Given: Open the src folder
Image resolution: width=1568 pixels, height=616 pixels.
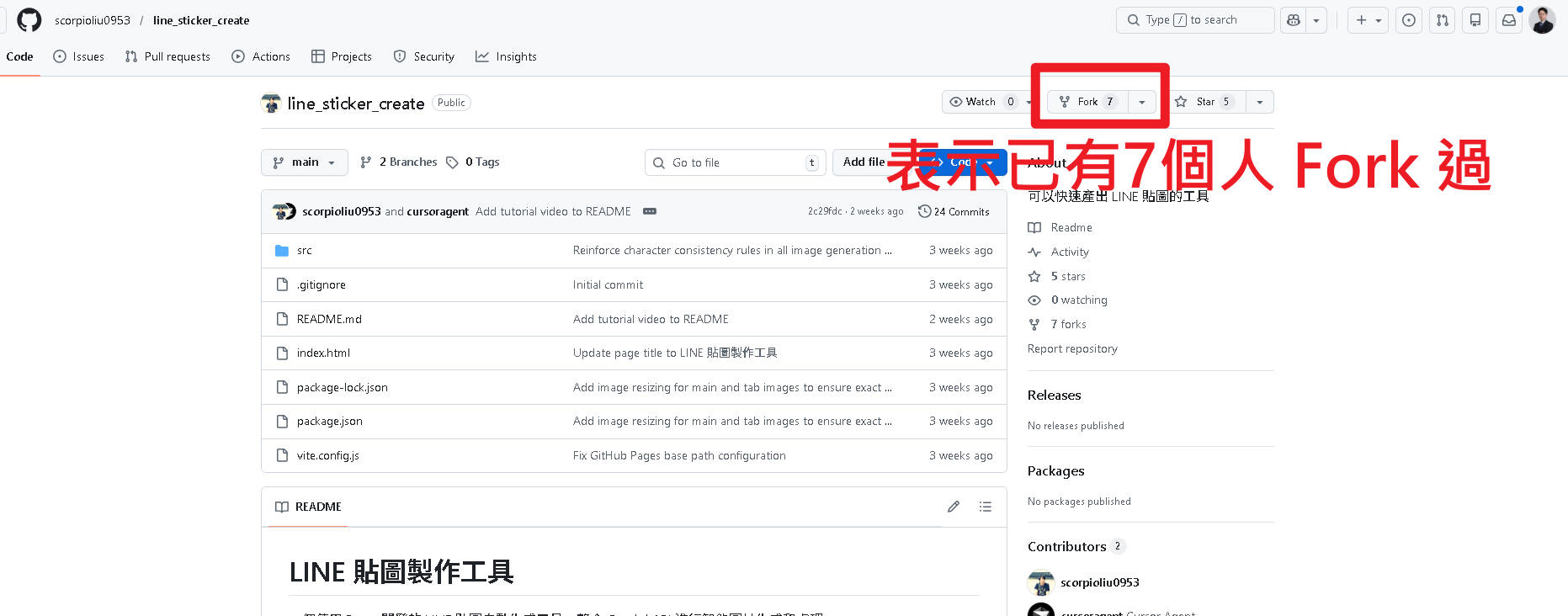Looking at the screenshot, I should [304, 251].
